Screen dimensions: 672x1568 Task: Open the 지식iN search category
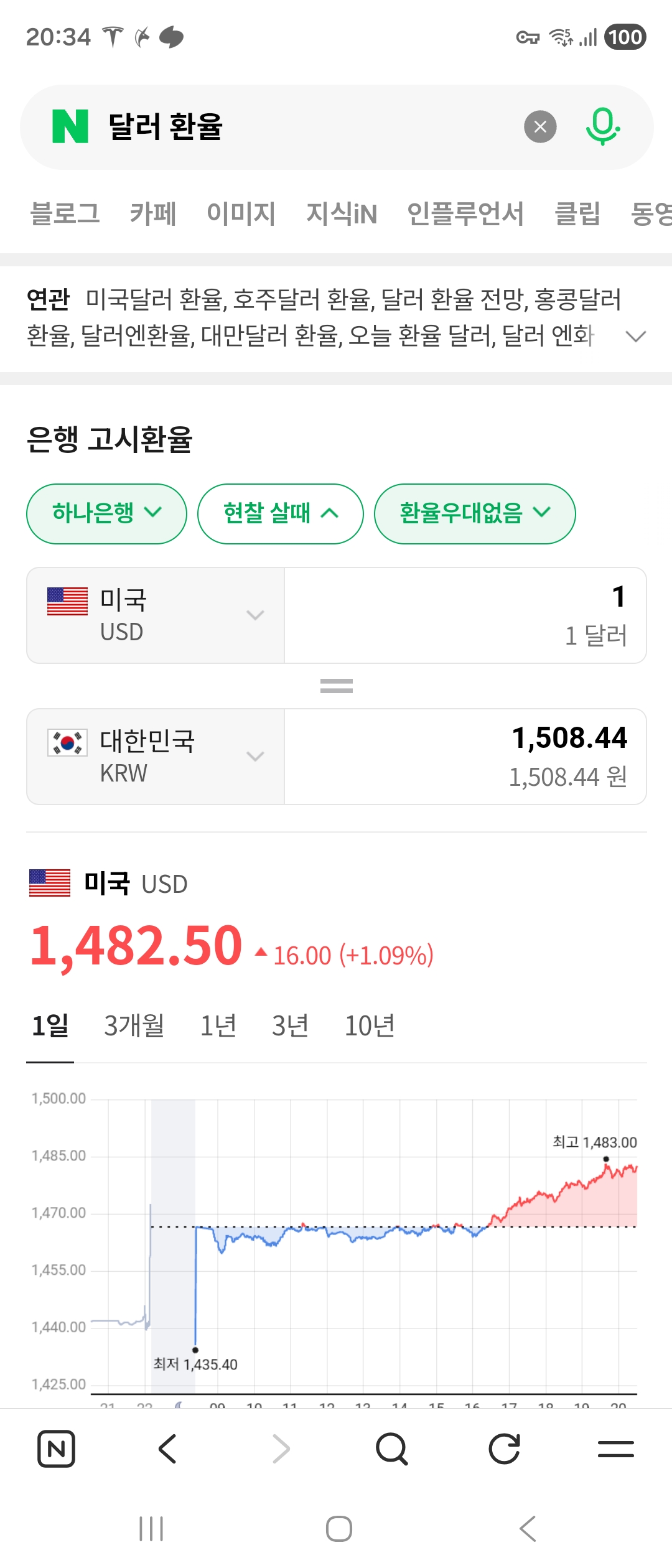click(x=342, y=214)
